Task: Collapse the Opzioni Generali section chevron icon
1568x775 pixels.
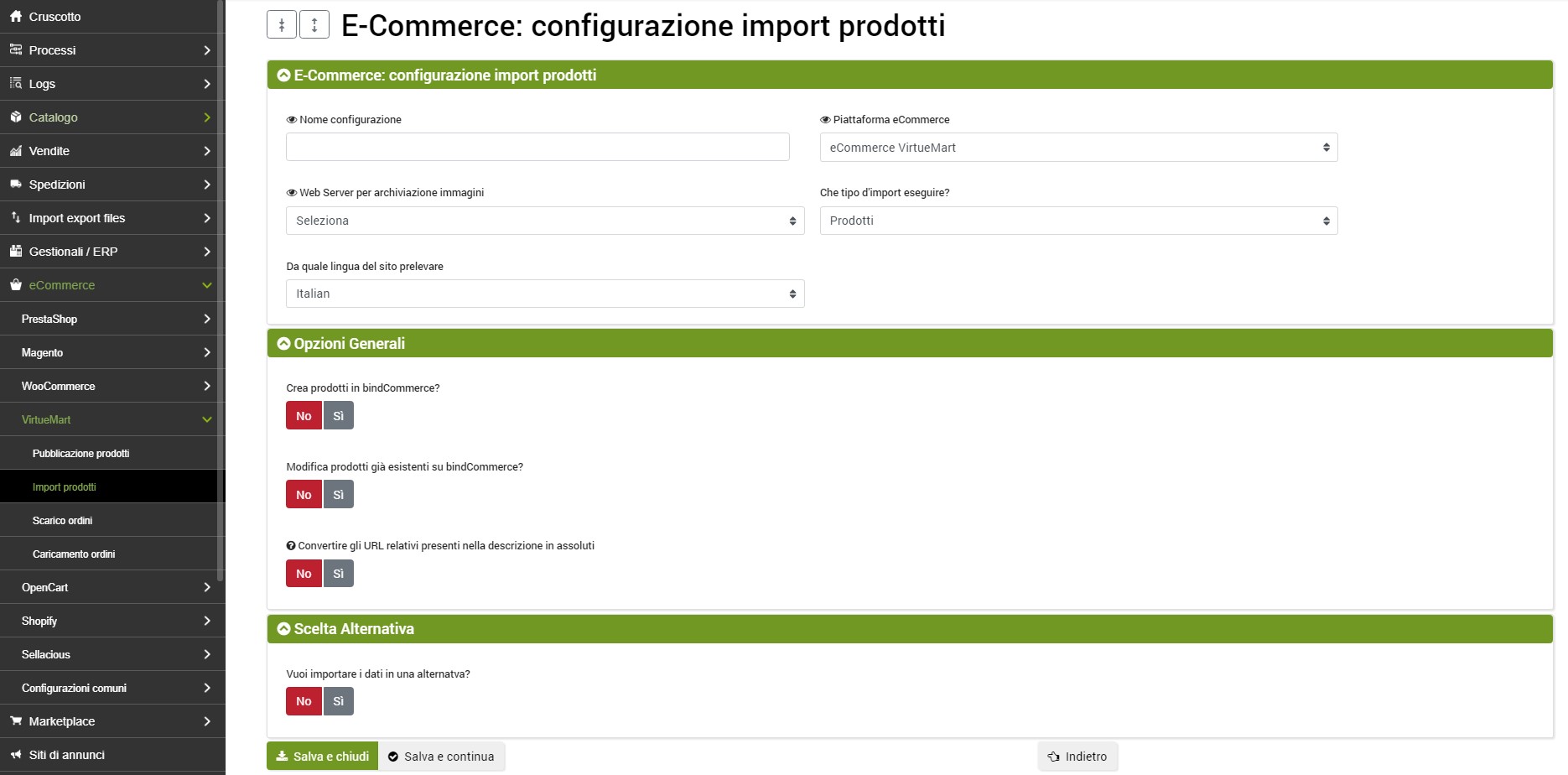Action: pos(283,344)
